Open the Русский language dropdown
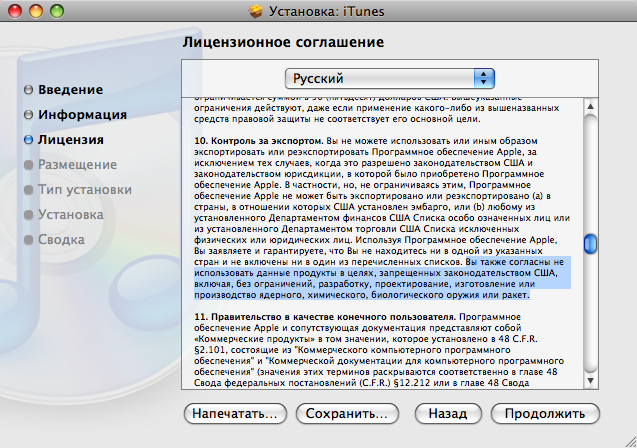 [390, 78]
